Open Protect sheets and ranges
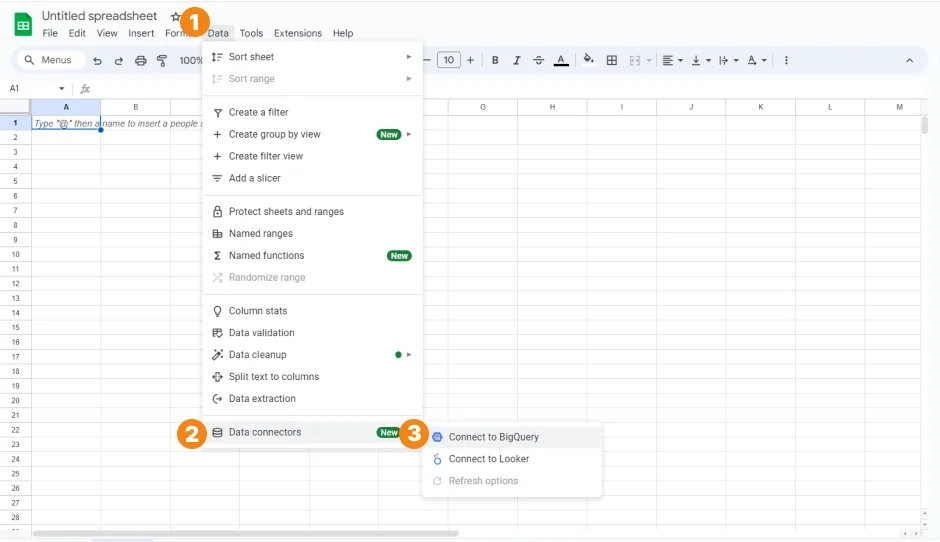Screen dimensions: 940x542 [312, 212]
